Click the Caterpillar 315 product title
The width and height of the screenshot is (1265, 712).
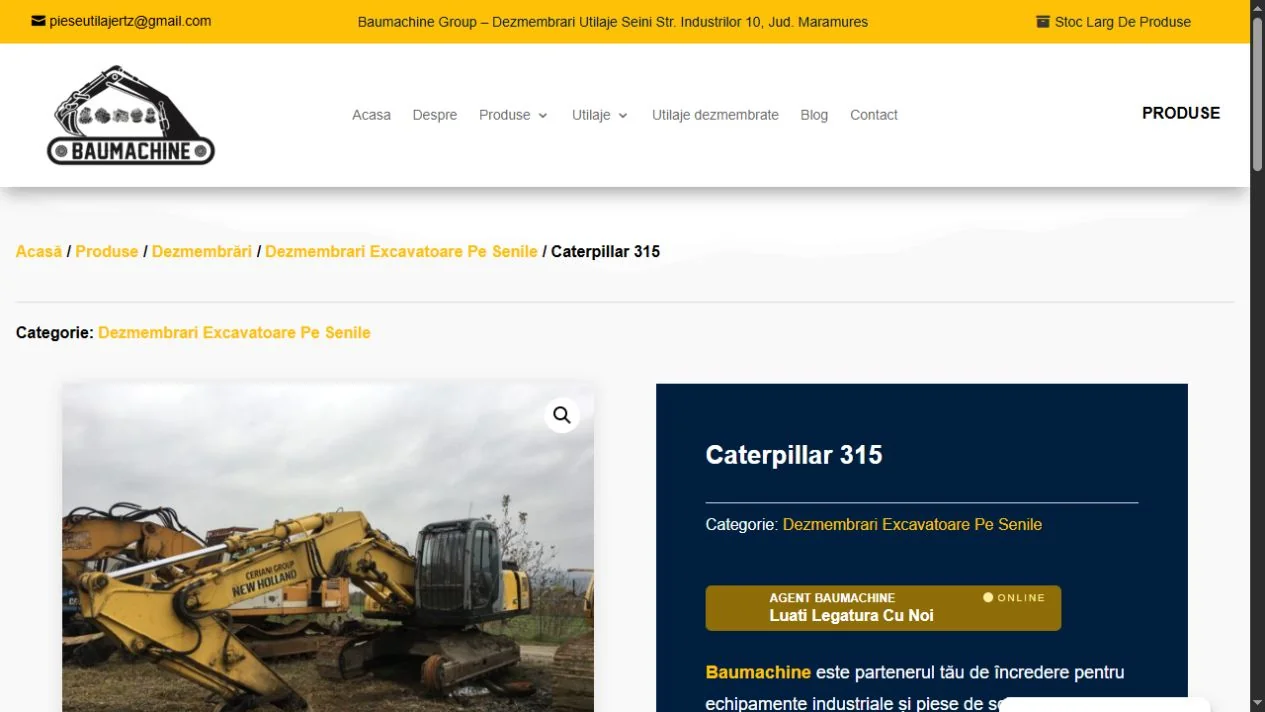coord(794,455)
